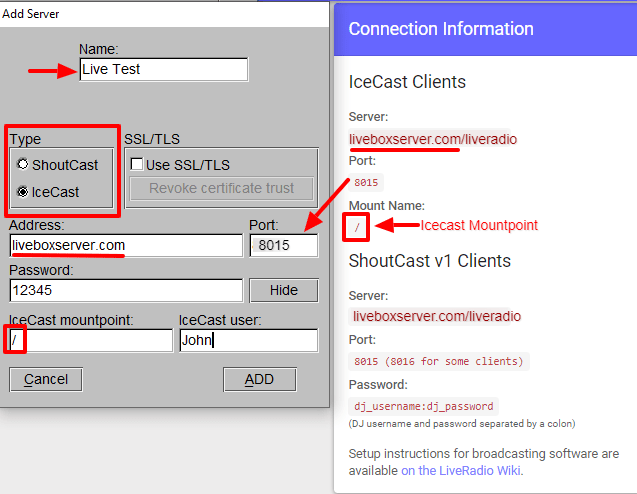637x494 pixels.
Task: Select the IceCast radio button
Action: (x=23, y=191)
